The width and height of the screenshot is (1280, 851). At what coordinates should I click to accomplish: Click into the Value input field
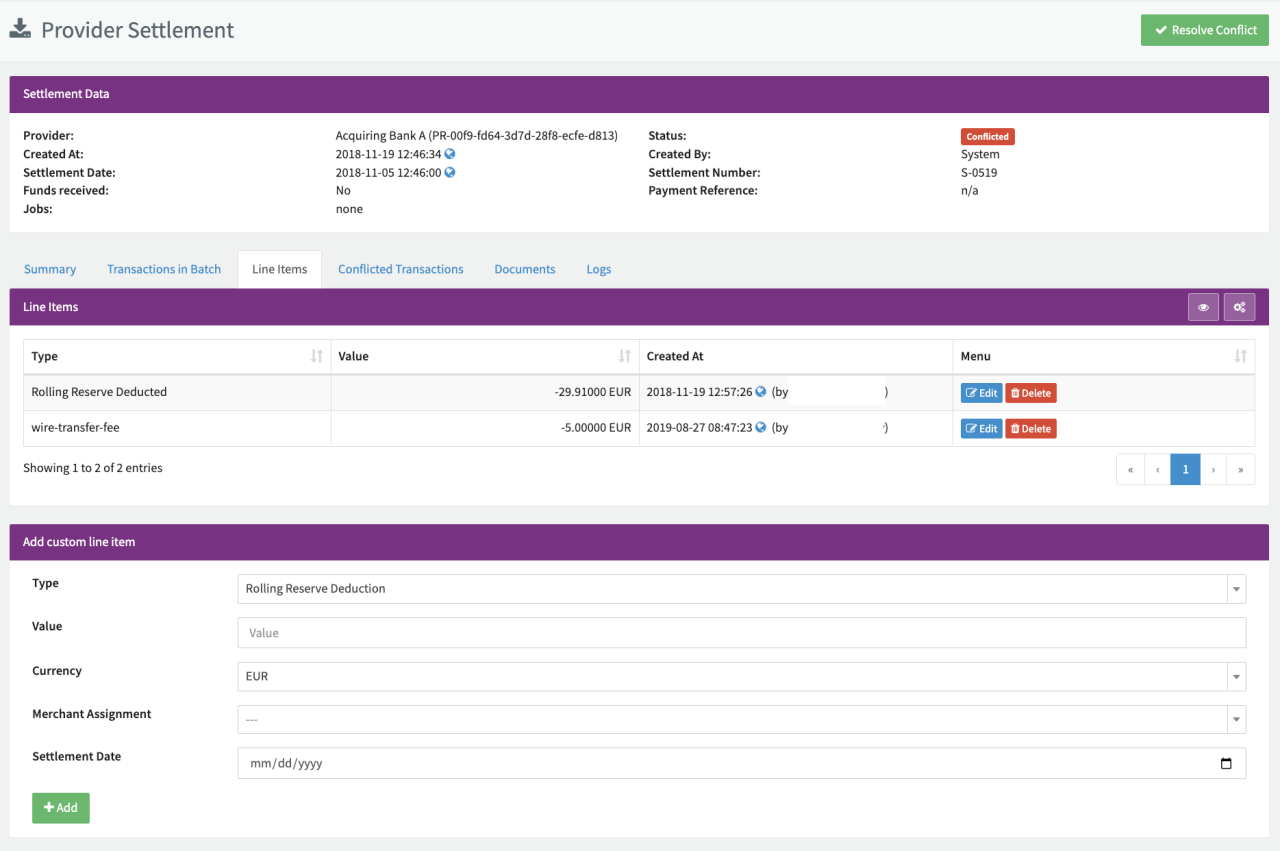click(741, 633)
